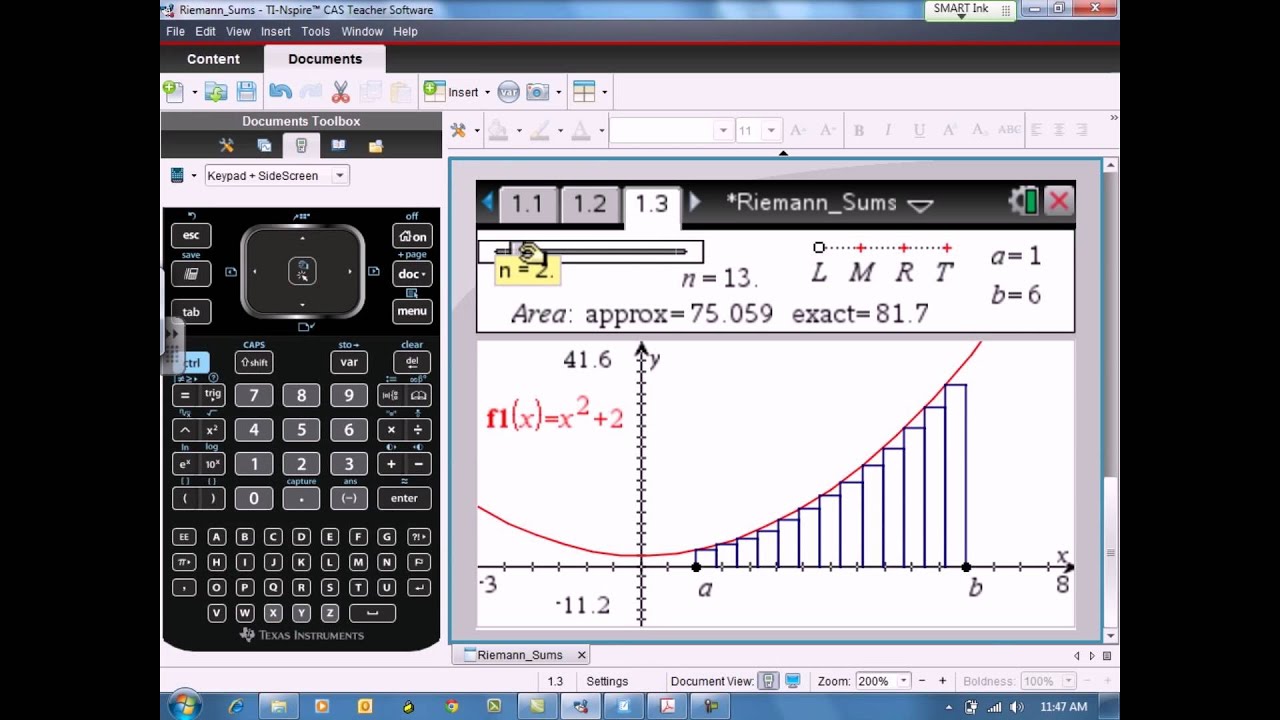Open the View menu

(x=238, y=32)
